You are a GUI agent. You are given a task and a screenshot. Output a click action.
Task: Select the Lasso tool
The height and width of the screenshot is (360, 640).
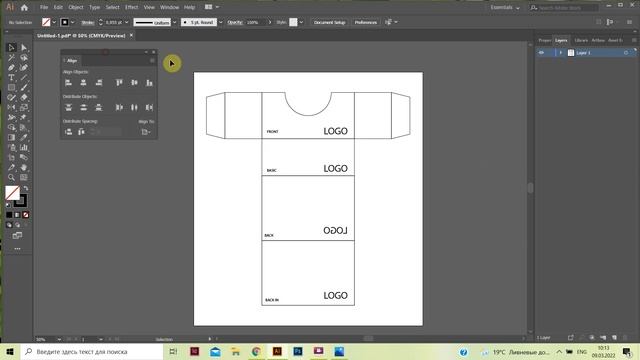click(24, 58)
